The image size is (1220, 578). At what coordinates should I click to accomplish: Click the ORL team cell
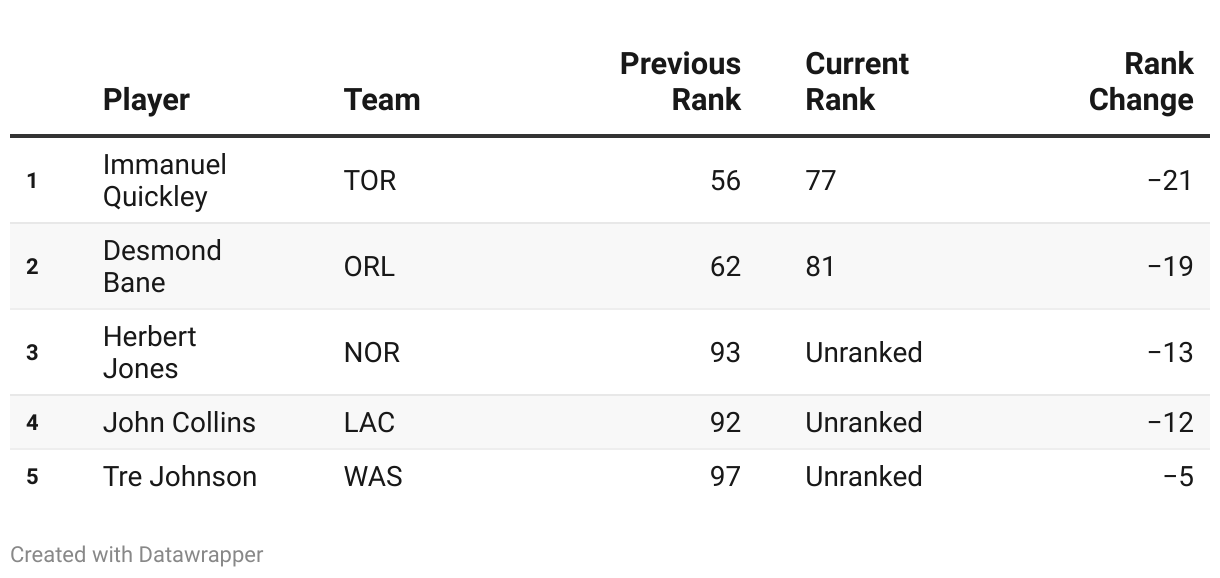pyautogui.click(x=369, y=266)
